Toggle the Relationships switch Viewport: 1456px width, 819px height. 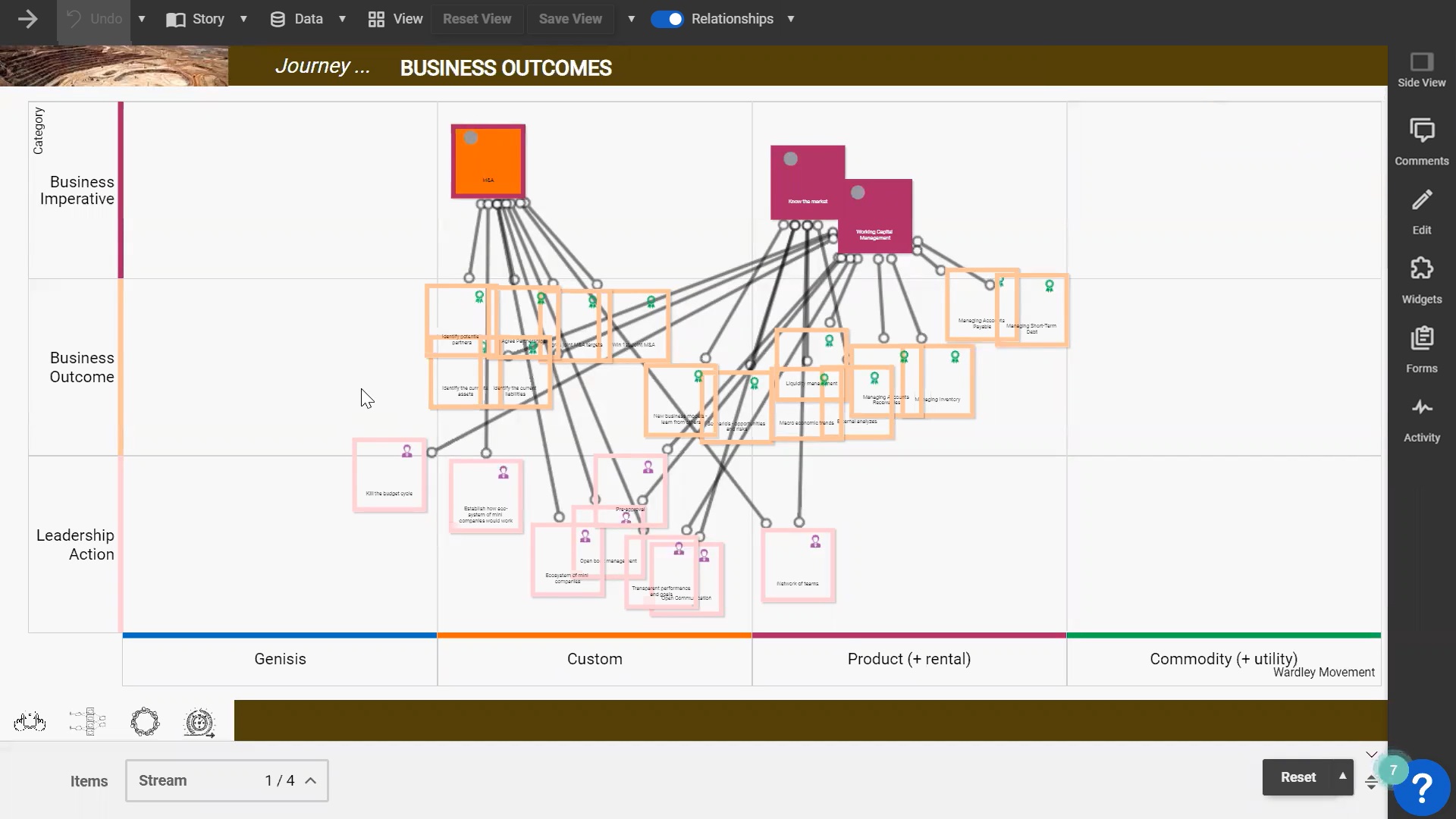tap(667, 19)
